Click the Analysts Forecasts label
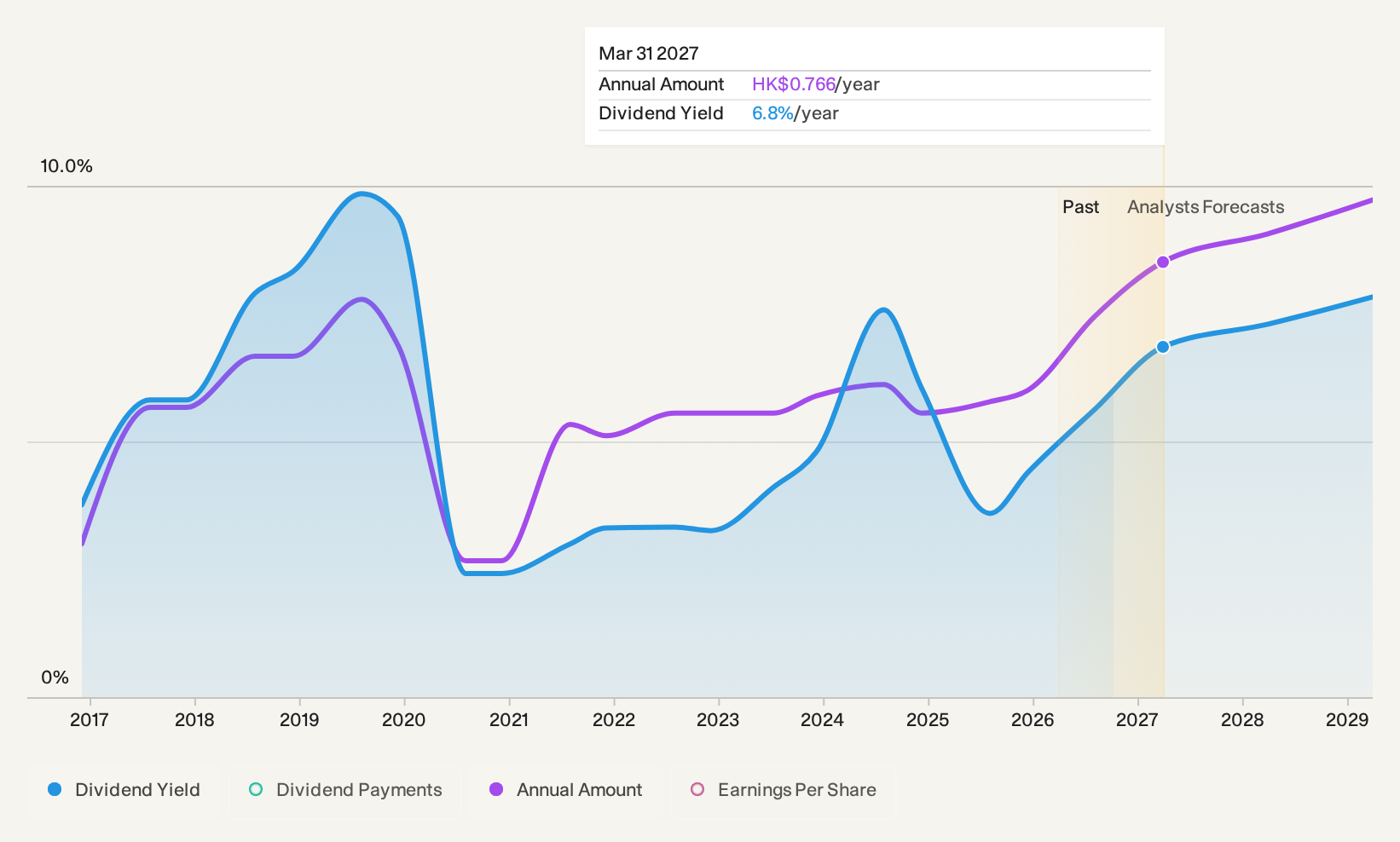 click(x=1206, y=207)
